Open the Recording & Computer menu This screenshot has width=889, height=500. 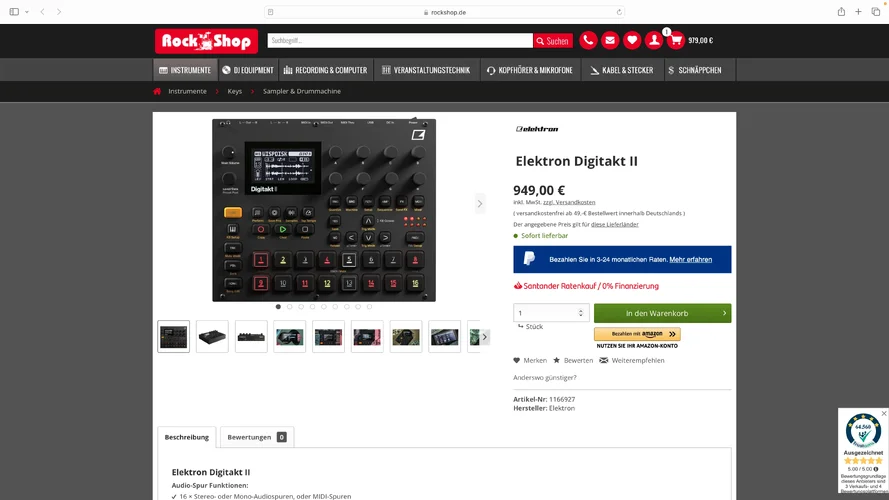point(325,70)
